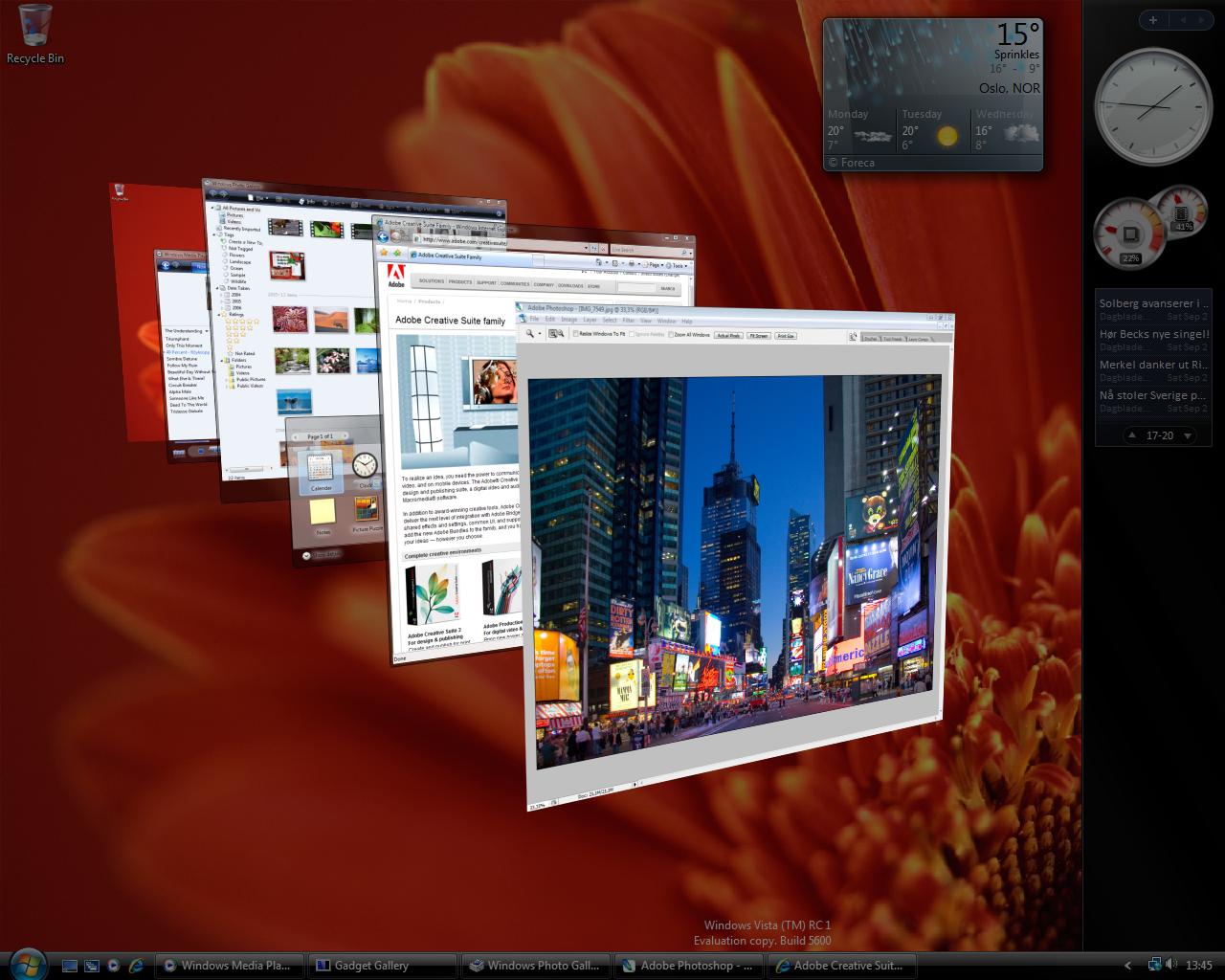The image size is (1225, 980).
Task: Launch Windows Media Player from quick launch
Action: [114, 966]
